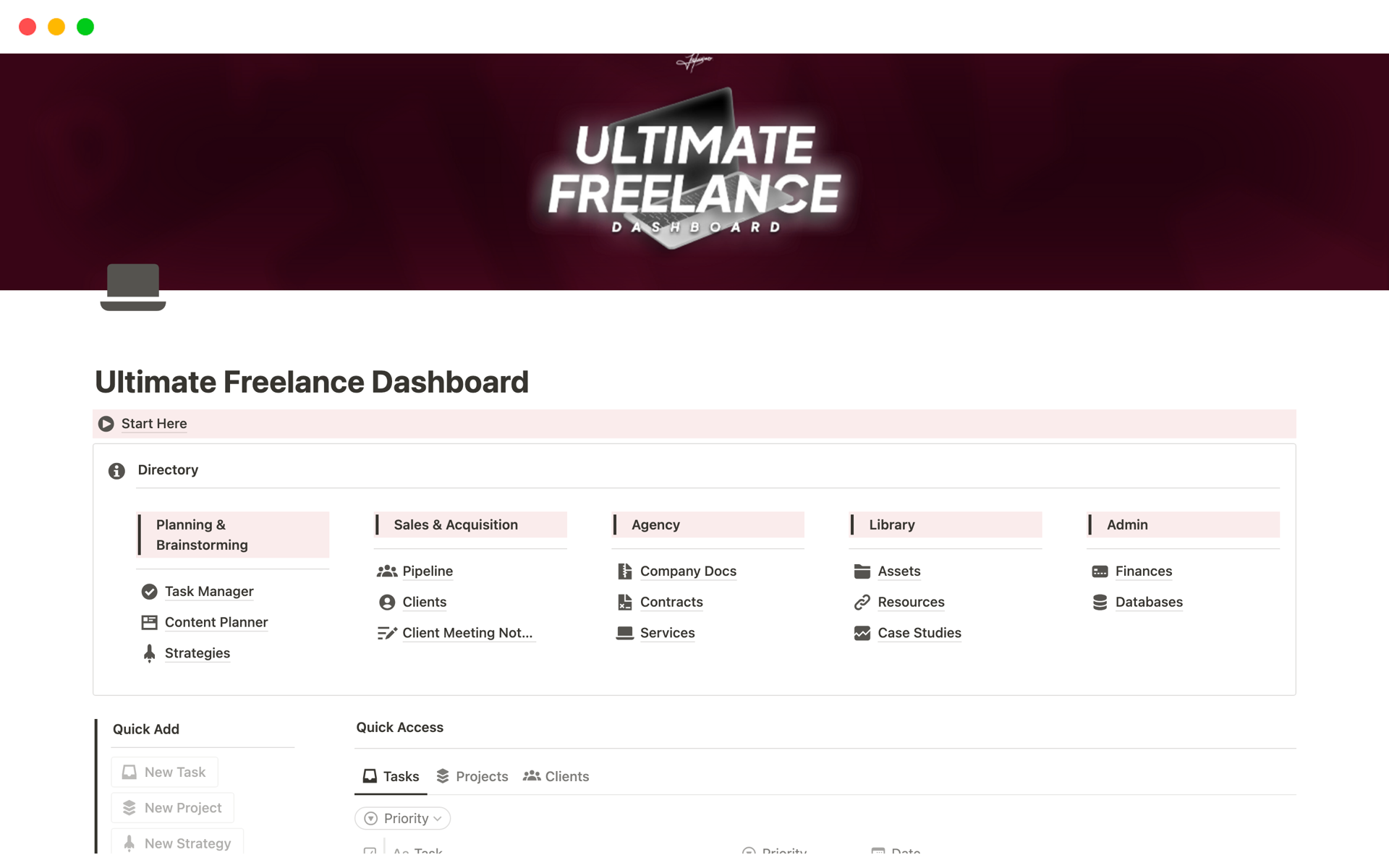Click the Case Studies chart icon

pyautogui.click(x=862, y=634)
